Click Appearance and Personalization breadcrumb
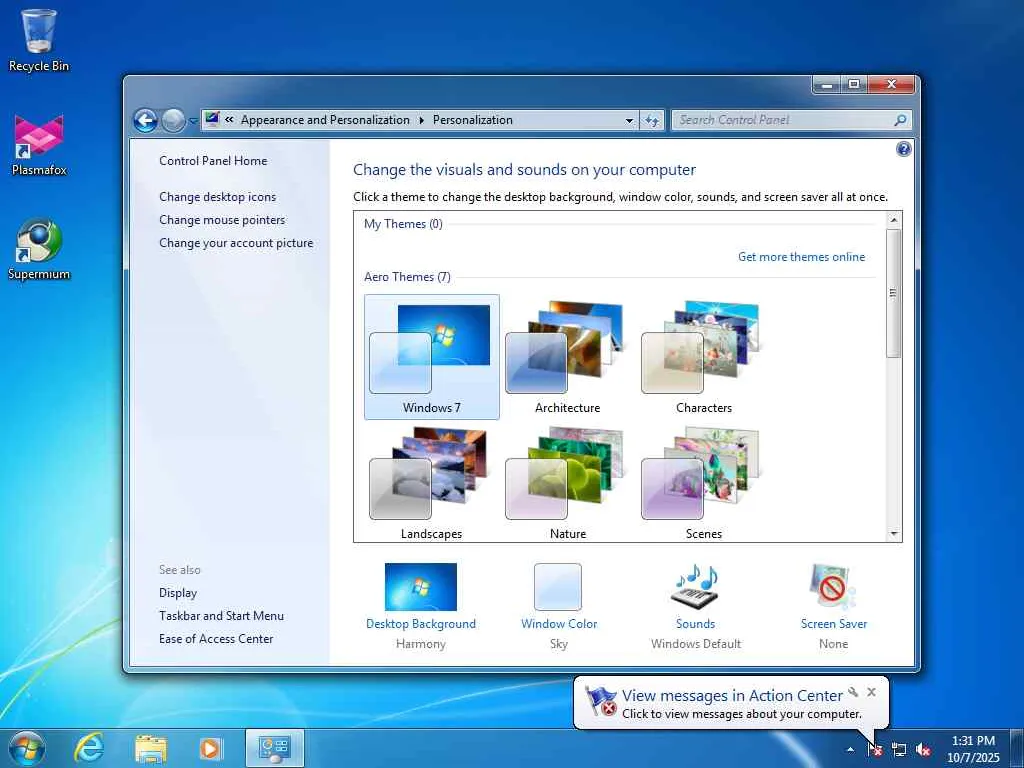Viewport: 1024px width, 768px height. pos(325,120)
